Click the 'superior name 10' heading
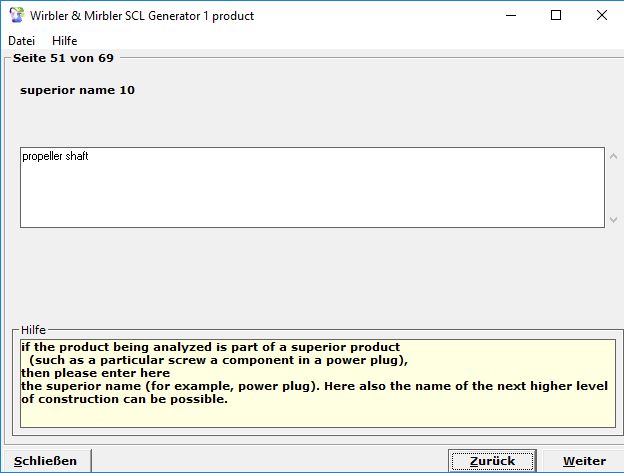The image size is (624, 473). (x=77, y=91)
